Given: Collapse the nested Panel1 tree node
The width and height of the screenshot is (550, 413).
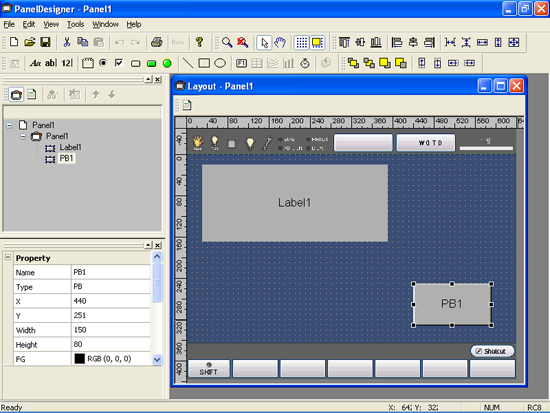Looking at the screenshot, I should (x=23, y=136).
